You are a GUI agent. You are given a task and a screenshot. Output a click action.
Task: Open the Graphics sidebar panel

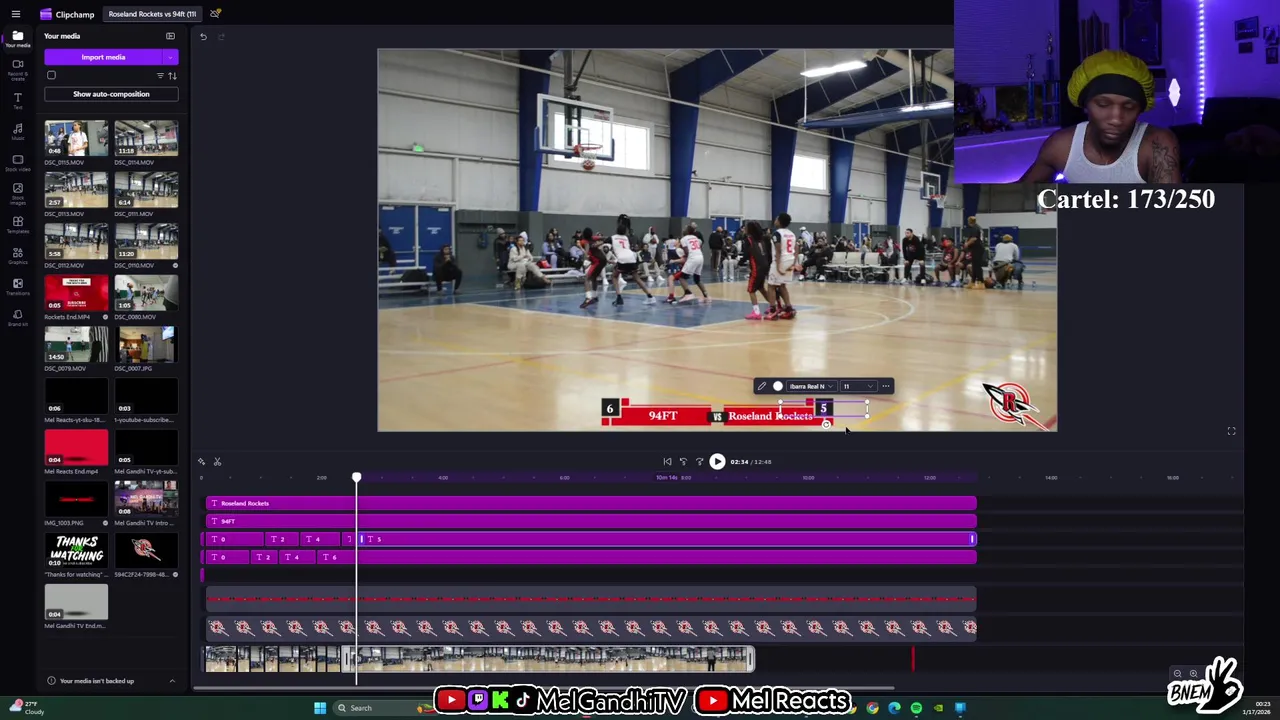click(17, 255)
